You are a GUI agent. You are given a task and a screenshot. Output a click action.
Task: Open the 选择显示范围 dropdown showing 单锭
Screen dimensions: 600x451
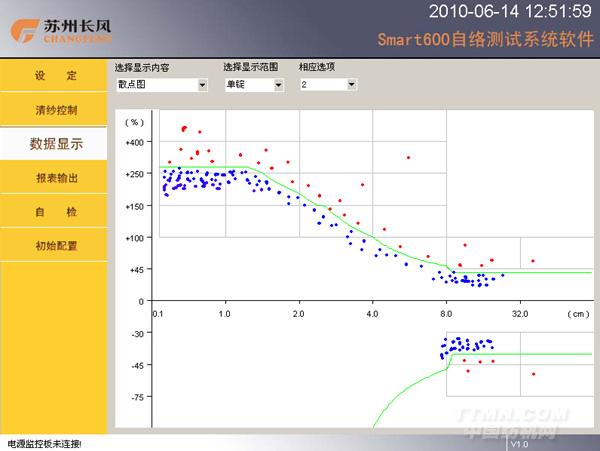click(279, 85)
